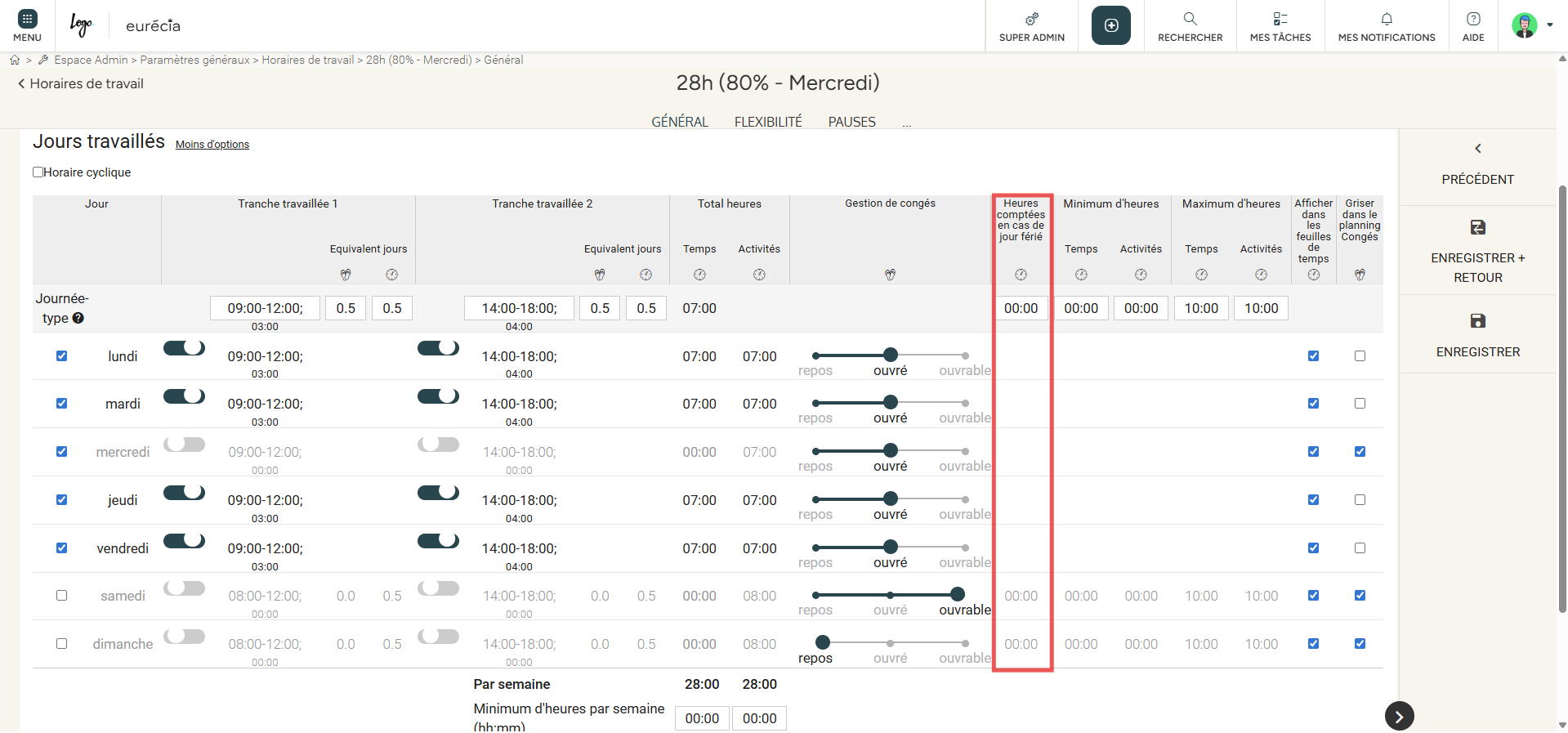
Task: Open the main MENU grid icon
Action: (x=27, y=19)
